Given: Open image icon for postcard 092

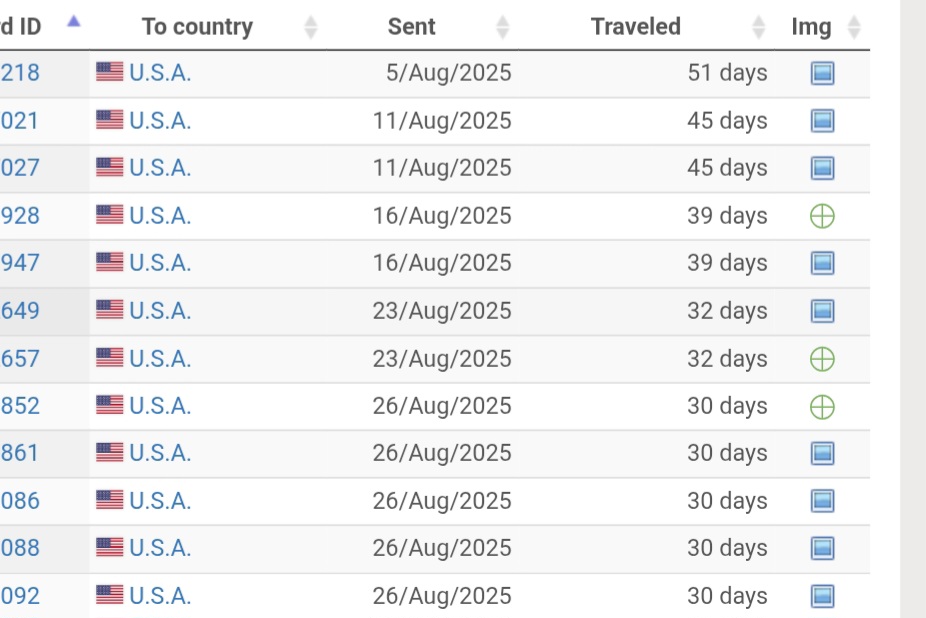Looking at the screenshot, I should 822,596.
